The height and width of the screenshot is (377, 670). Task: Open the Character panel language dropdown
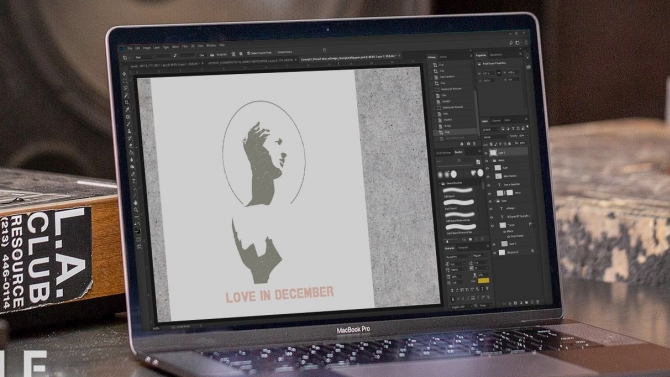click(461, 307)
